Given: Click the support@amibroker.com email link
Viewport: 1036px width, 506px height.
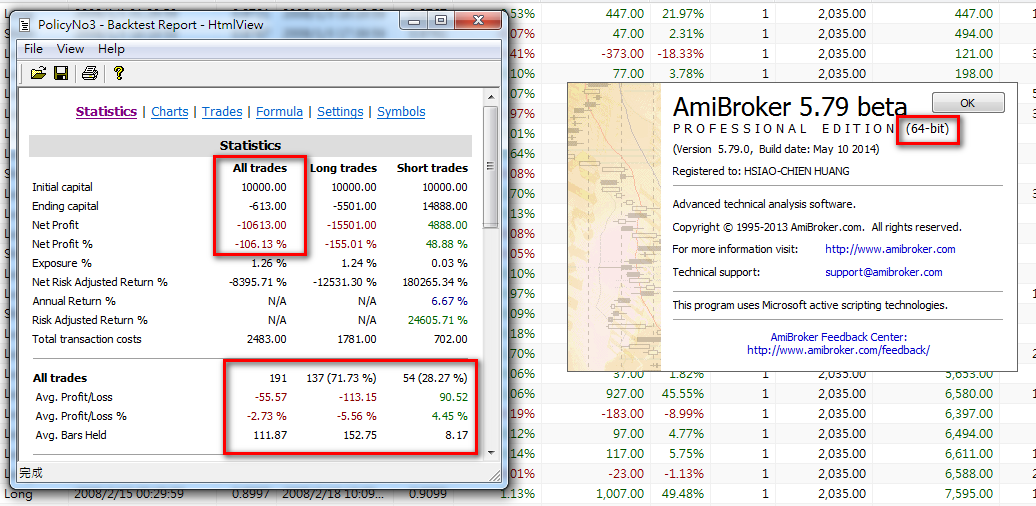Looking at the screenshot, I should coord(884,272).
